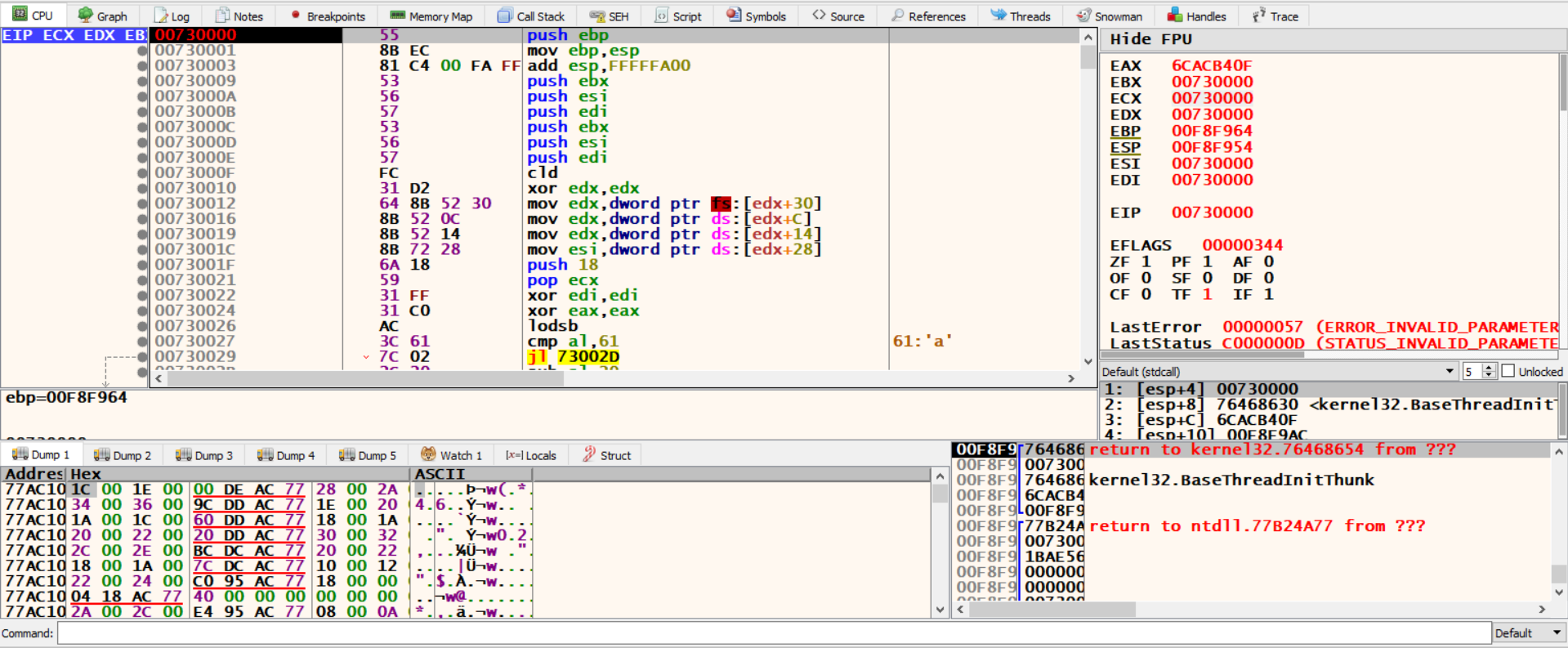This screenshot has width=1568, height=648.
Task: Click the LastError 00000057 value
Action: pos(1262,327)
